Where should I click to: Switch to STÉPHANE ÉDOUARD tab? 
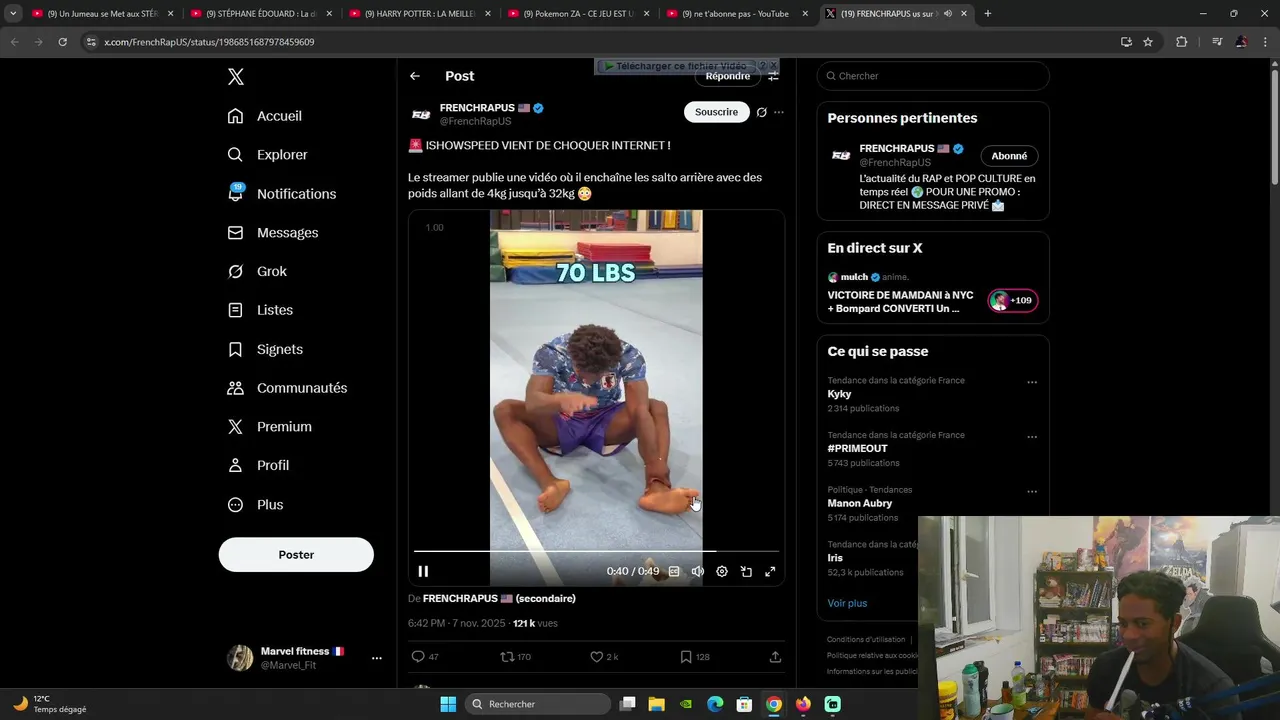(260, 14)
